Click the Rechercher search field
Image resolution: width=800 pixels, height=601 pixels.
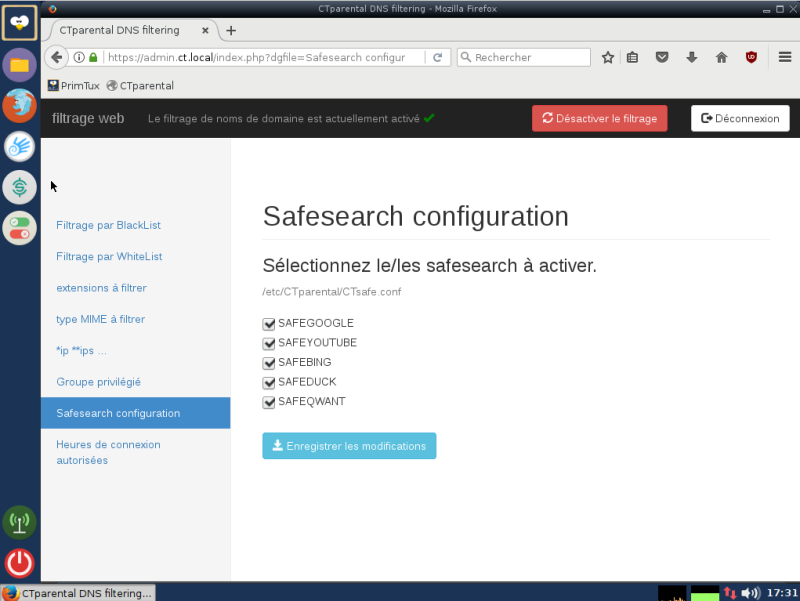(524, 57)
